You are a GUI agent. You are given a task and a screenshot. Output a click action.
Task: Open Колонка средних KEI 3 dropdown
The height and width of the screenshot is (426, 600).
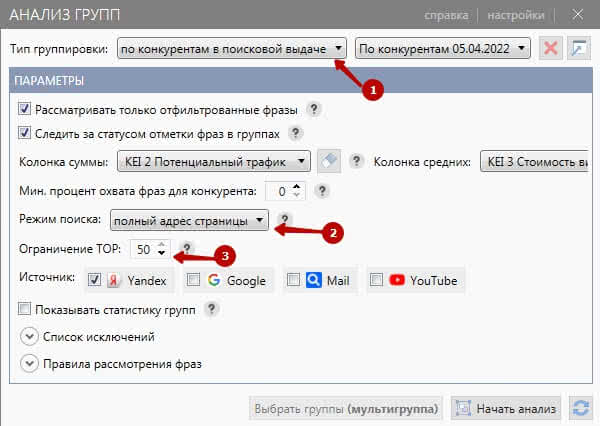click(x=534, y=162)
